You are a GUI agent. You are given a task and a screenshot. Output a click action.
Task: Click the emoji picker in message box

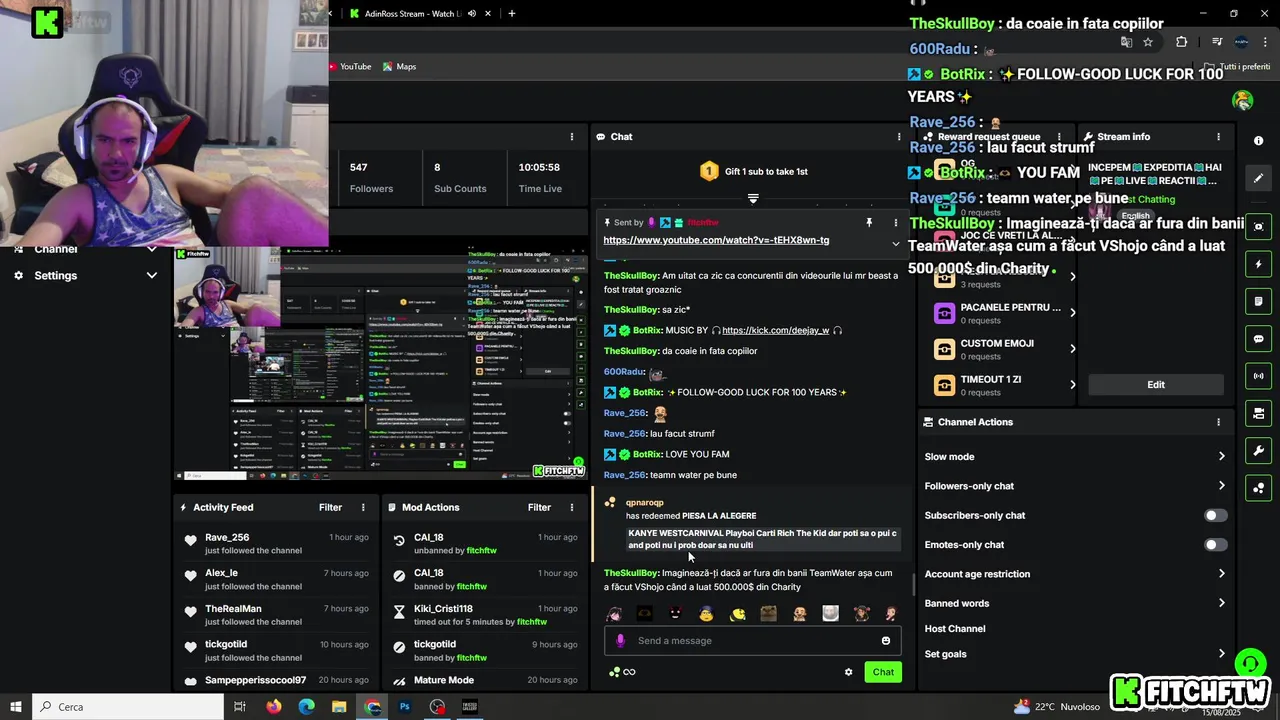click(886, 641)
